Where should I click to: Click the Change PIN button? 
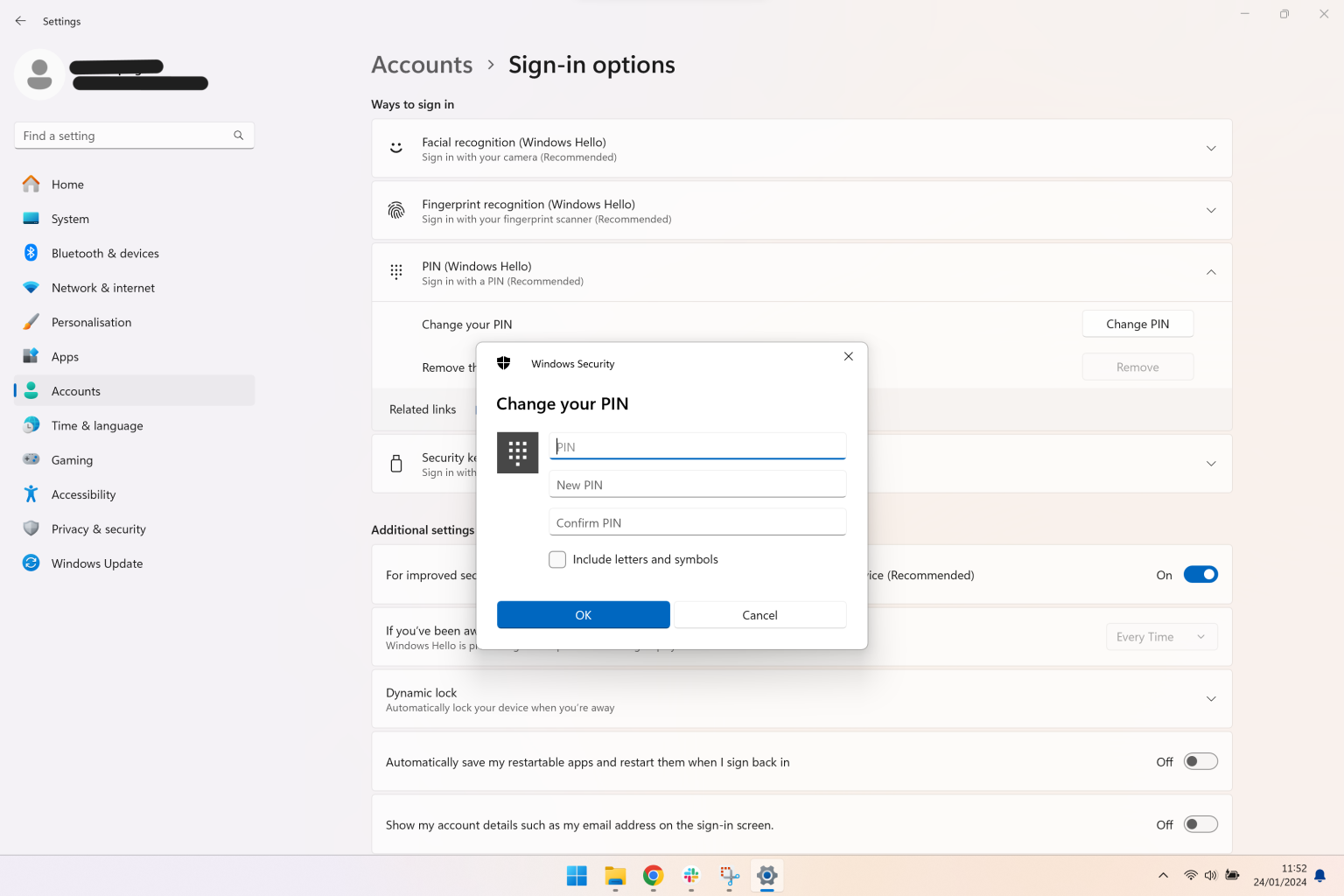pyautogui.click(x=1137, y=324)
